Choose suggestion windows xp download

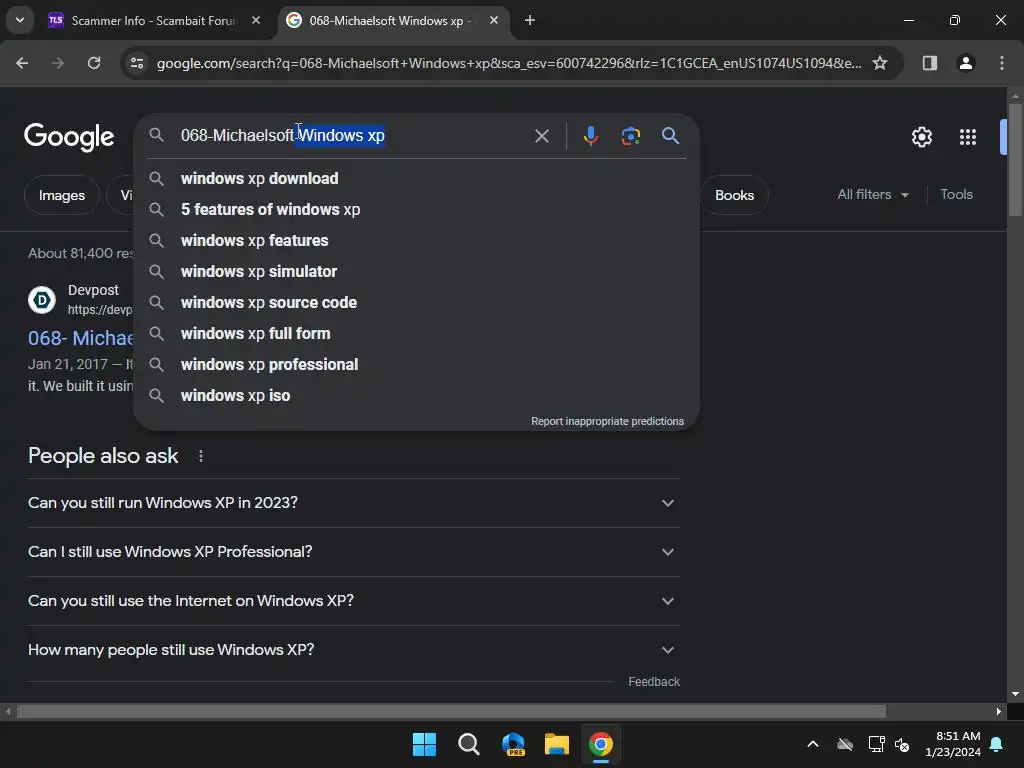point(416,178)
